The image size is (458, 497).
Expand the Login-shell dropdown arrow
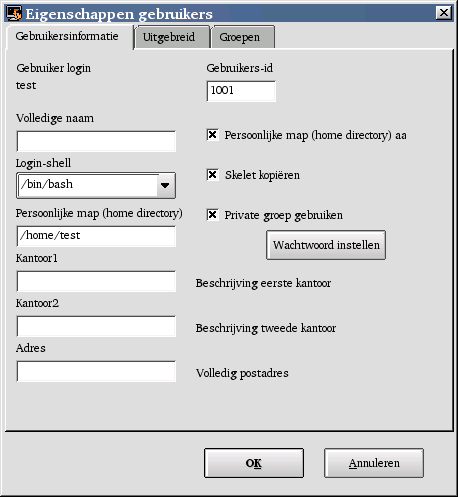click(165, 185)
